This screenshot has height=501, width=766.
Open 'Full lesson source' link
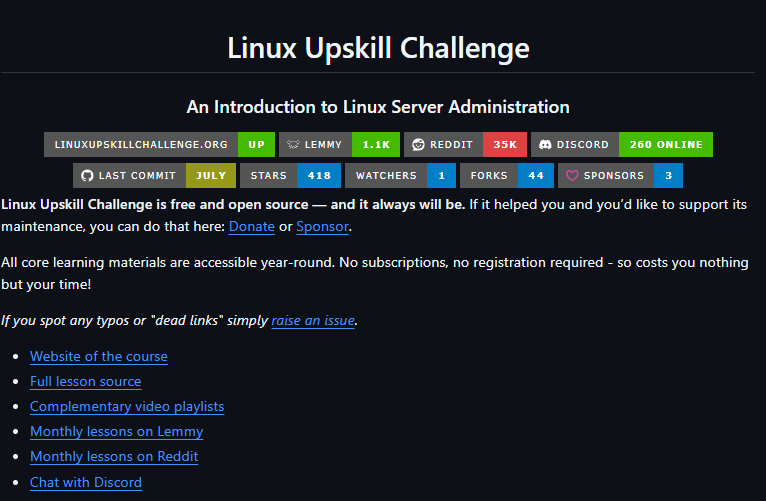coord(85,381)
